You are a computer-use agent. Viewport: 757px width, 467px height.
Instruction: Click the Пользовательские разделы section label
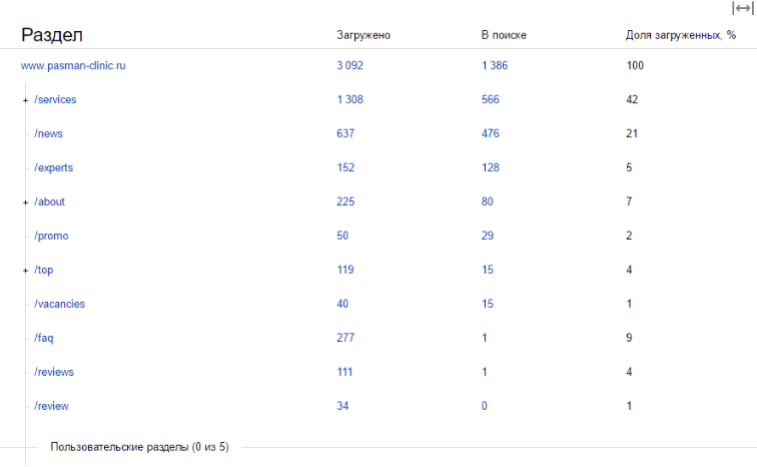[140, 447]
